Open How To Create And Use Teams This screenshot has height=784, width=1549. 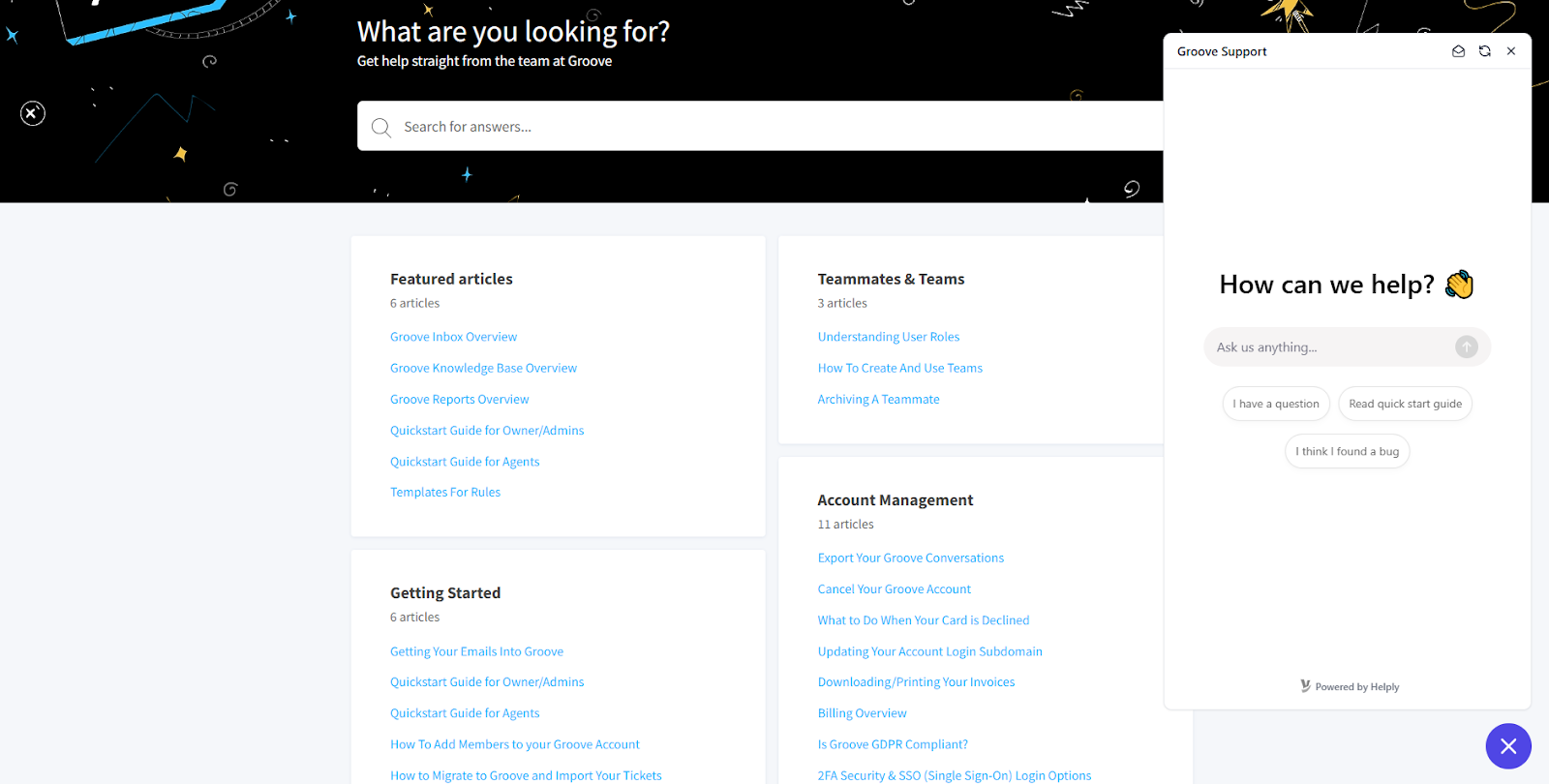click(x=899, y=368)
